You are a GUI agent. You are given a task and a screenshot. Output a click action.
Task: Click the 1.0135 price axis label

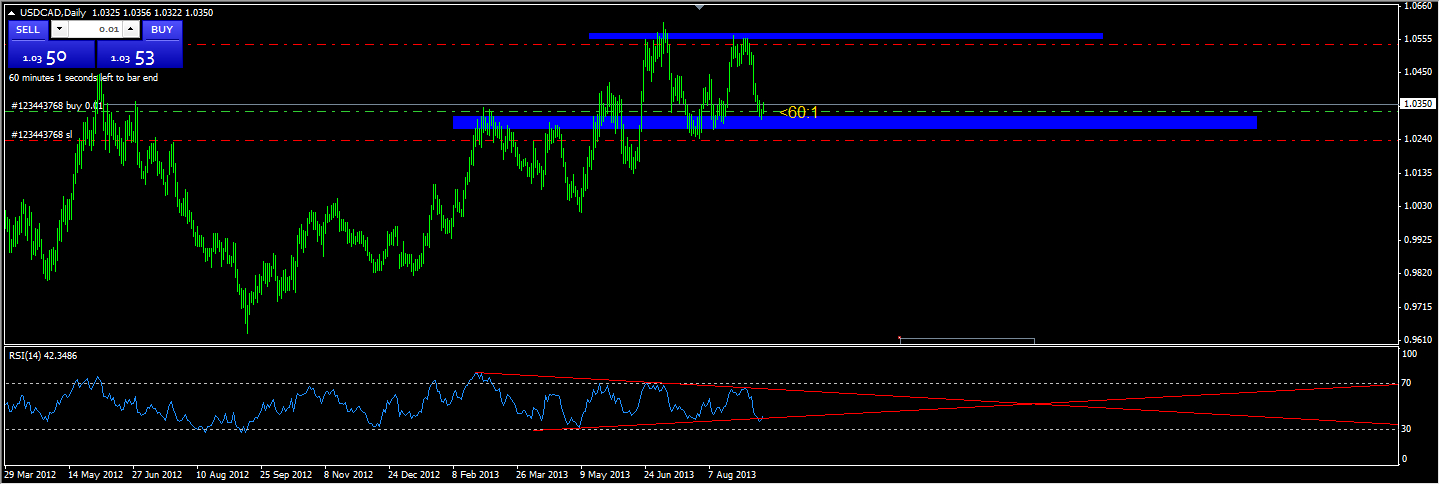[1420, 172]
